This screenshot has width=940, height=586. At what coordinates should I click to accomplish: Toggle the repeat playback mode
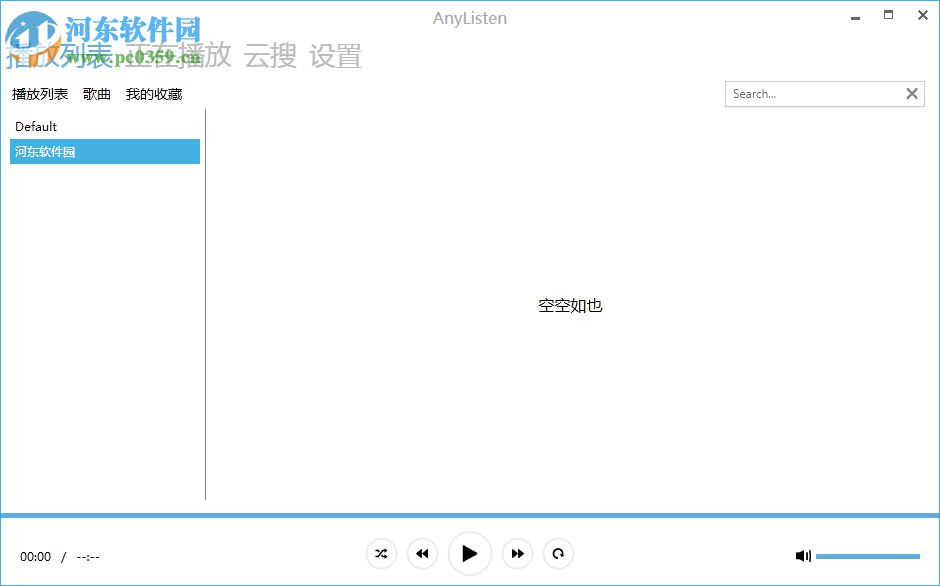[x=558, y=553]
